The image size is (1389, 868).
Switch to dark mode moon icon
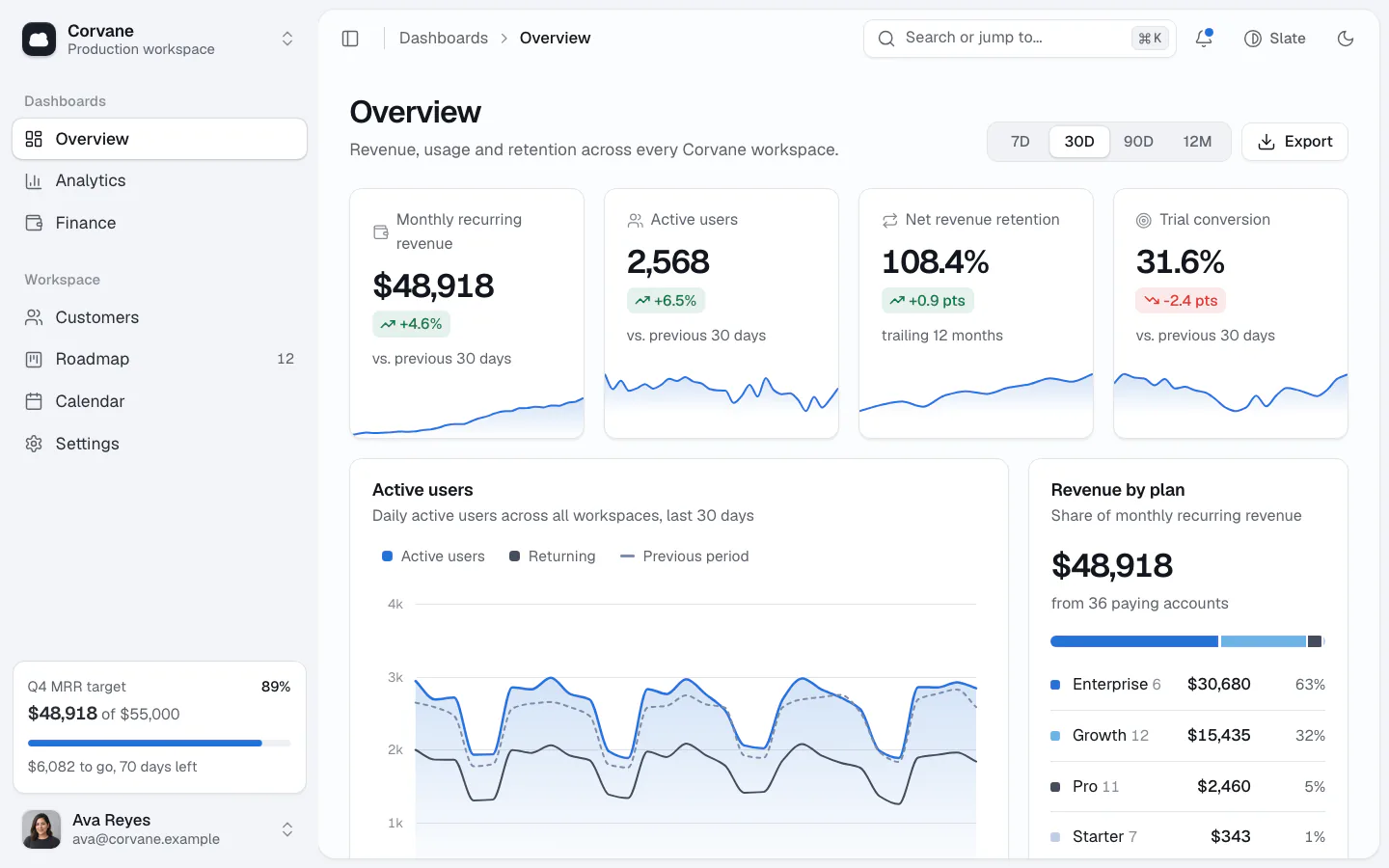pos(1346,39)
